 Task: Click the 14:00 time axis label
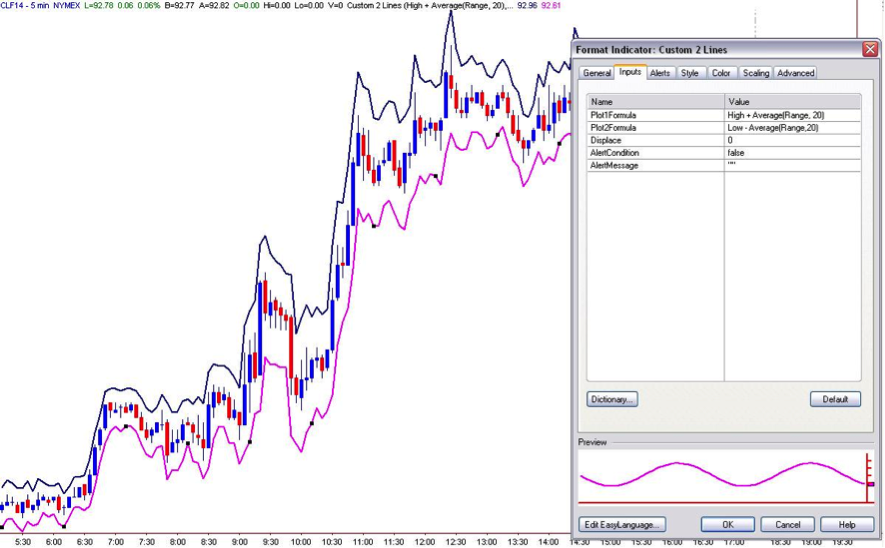pos(548,542)
